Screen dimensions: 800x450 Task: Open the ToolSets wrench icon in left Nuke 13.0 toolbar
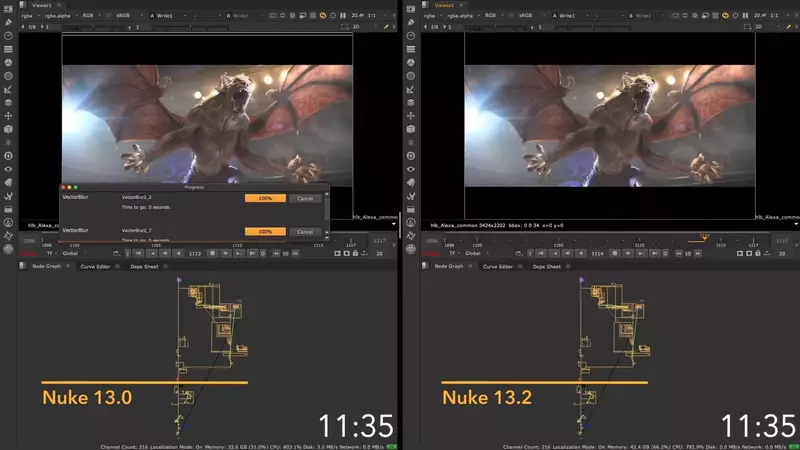[x=8, y=196]
